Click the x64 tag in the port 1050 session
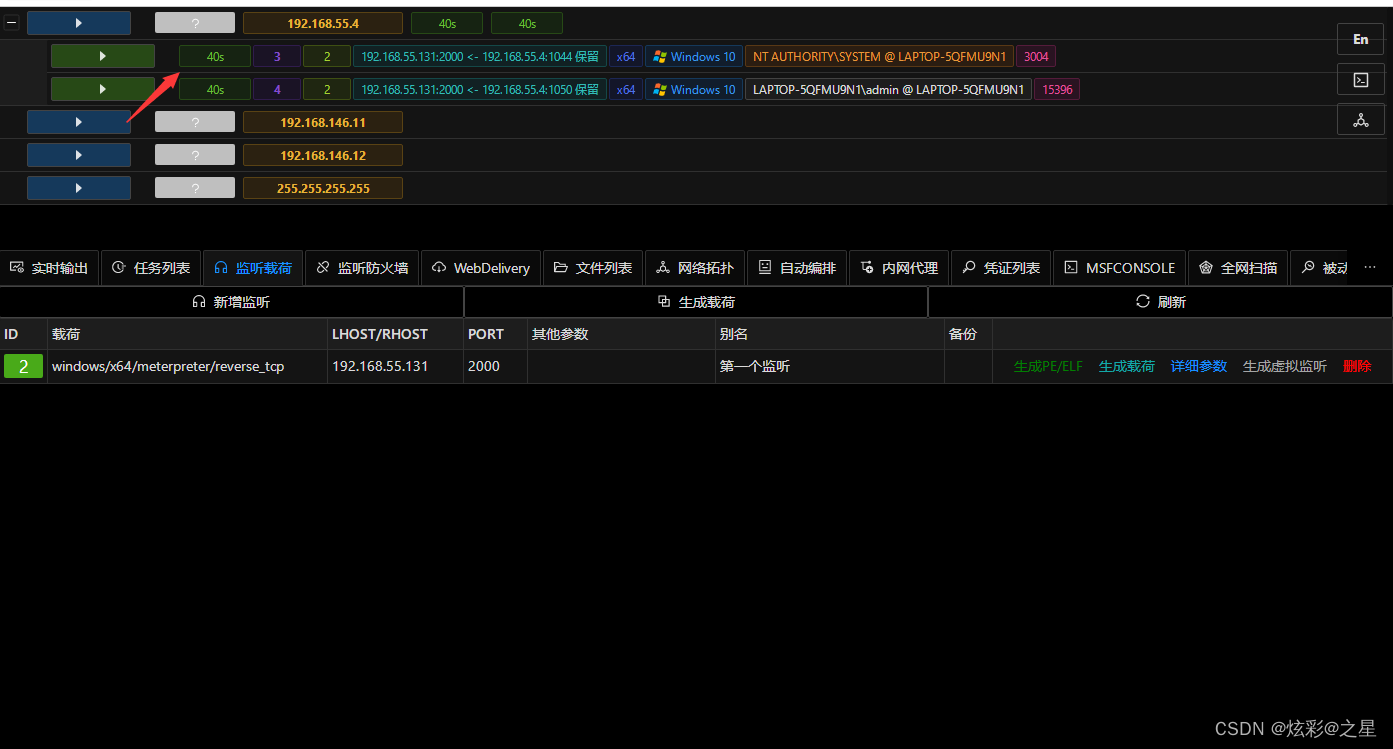Viewport: 1393px width, 749px height. tap(626, 89)
